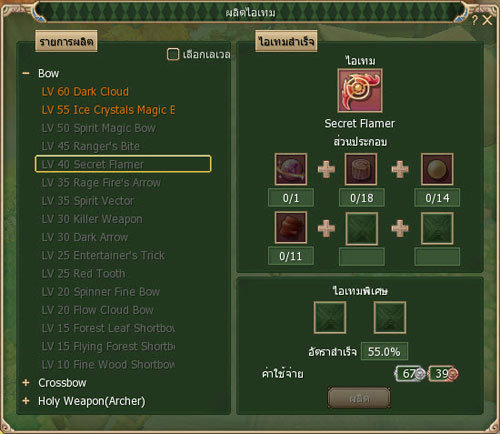
Task: Open the finished item tab
Action: 286,41
